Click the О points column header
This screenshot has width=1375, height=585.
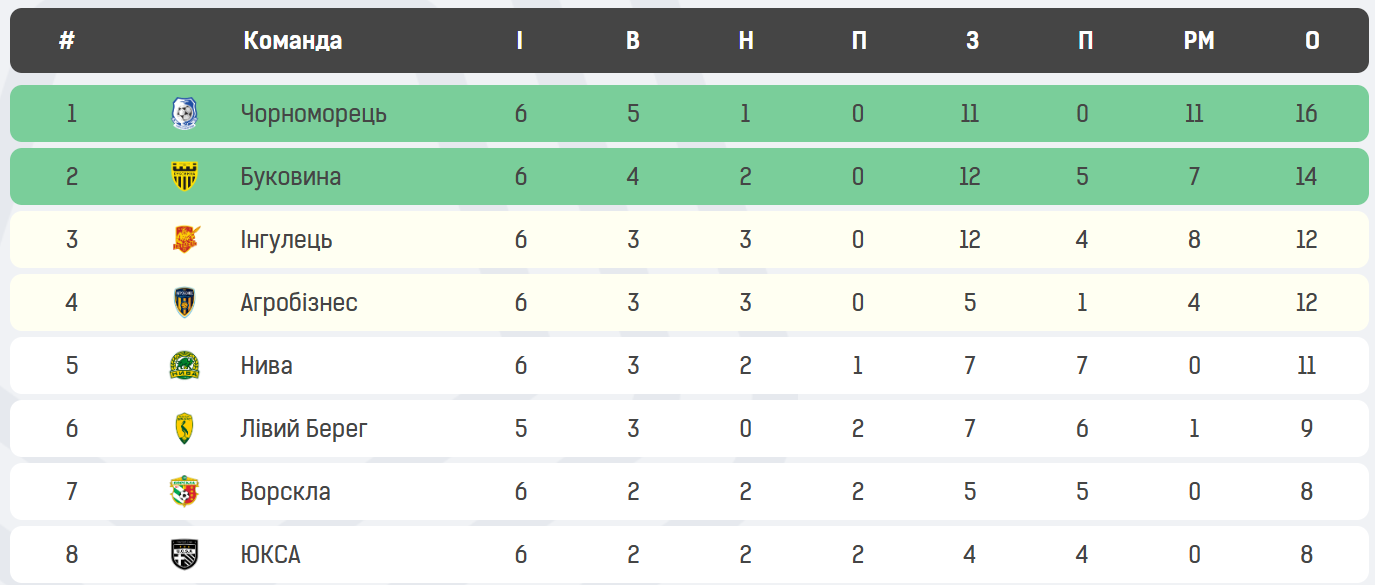[x=1312, y=41]
